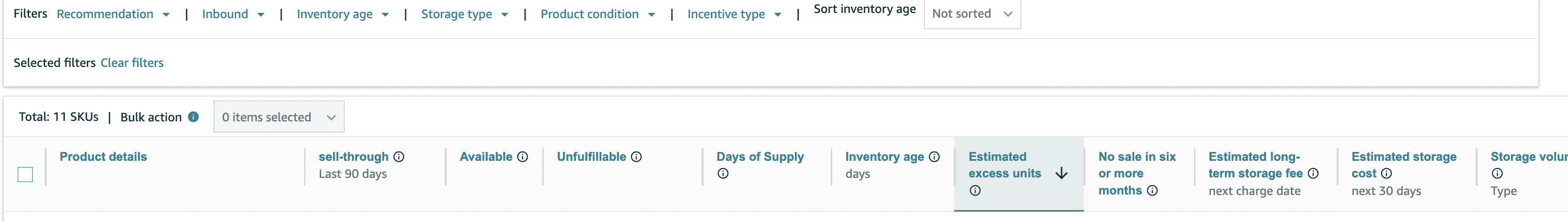Open the Sort inventory age 'Not sorted' dropdown
The width and height of the screenshot is (1568, 222).
coord(971,14)
